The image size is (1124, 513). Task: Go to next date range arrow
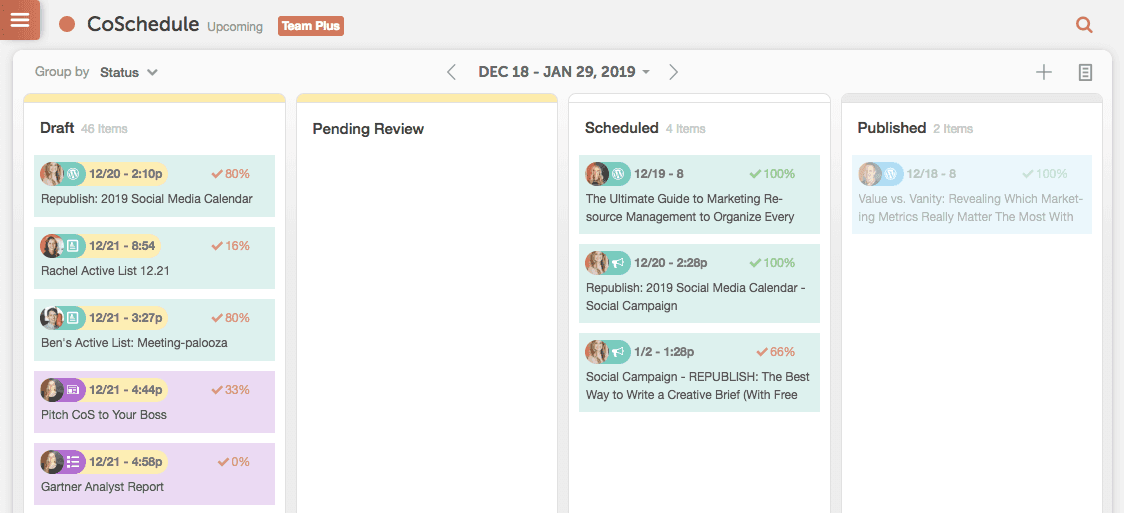tap(673, 72)
